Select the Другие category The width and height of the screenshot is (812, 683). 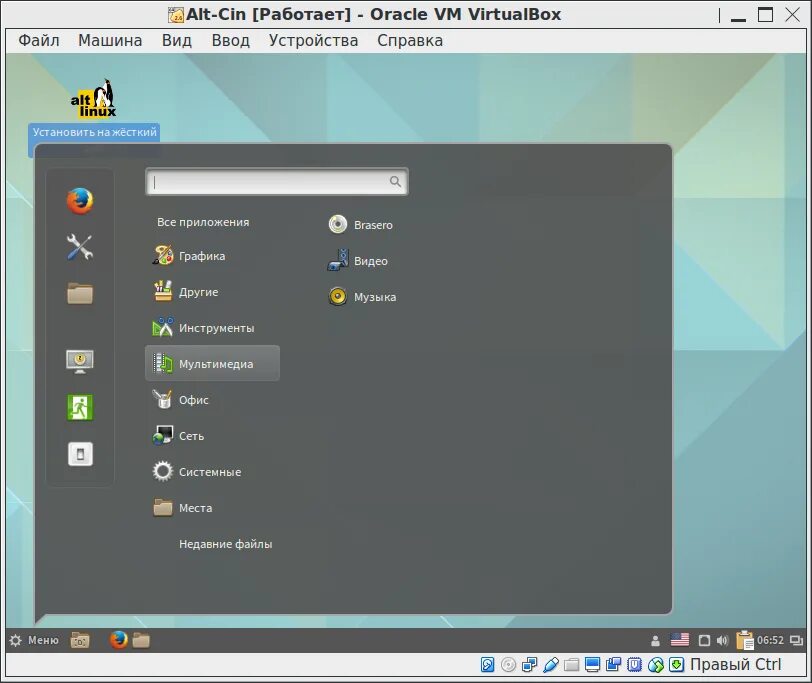click(212, 292)
